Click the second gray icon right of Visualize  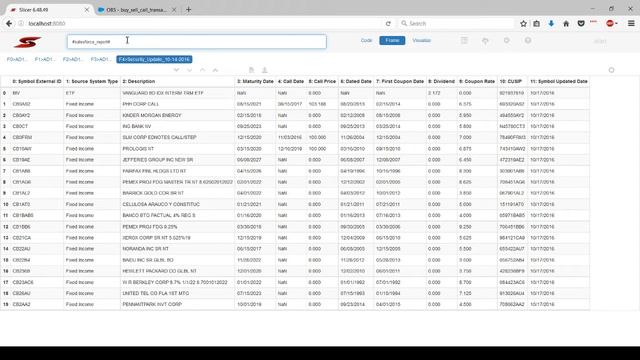[x=485, y=40]
